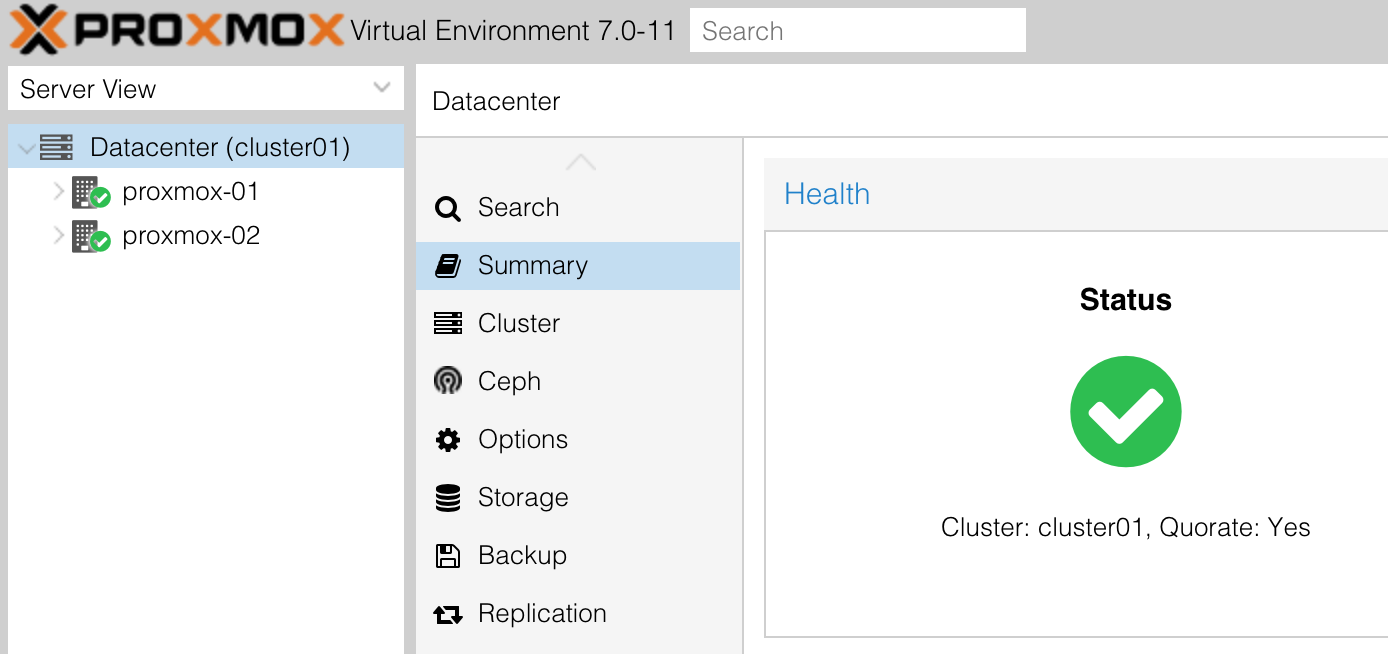Open the Cluster menu item
This screenshot has width=1388, height=654.
(518, 324)
